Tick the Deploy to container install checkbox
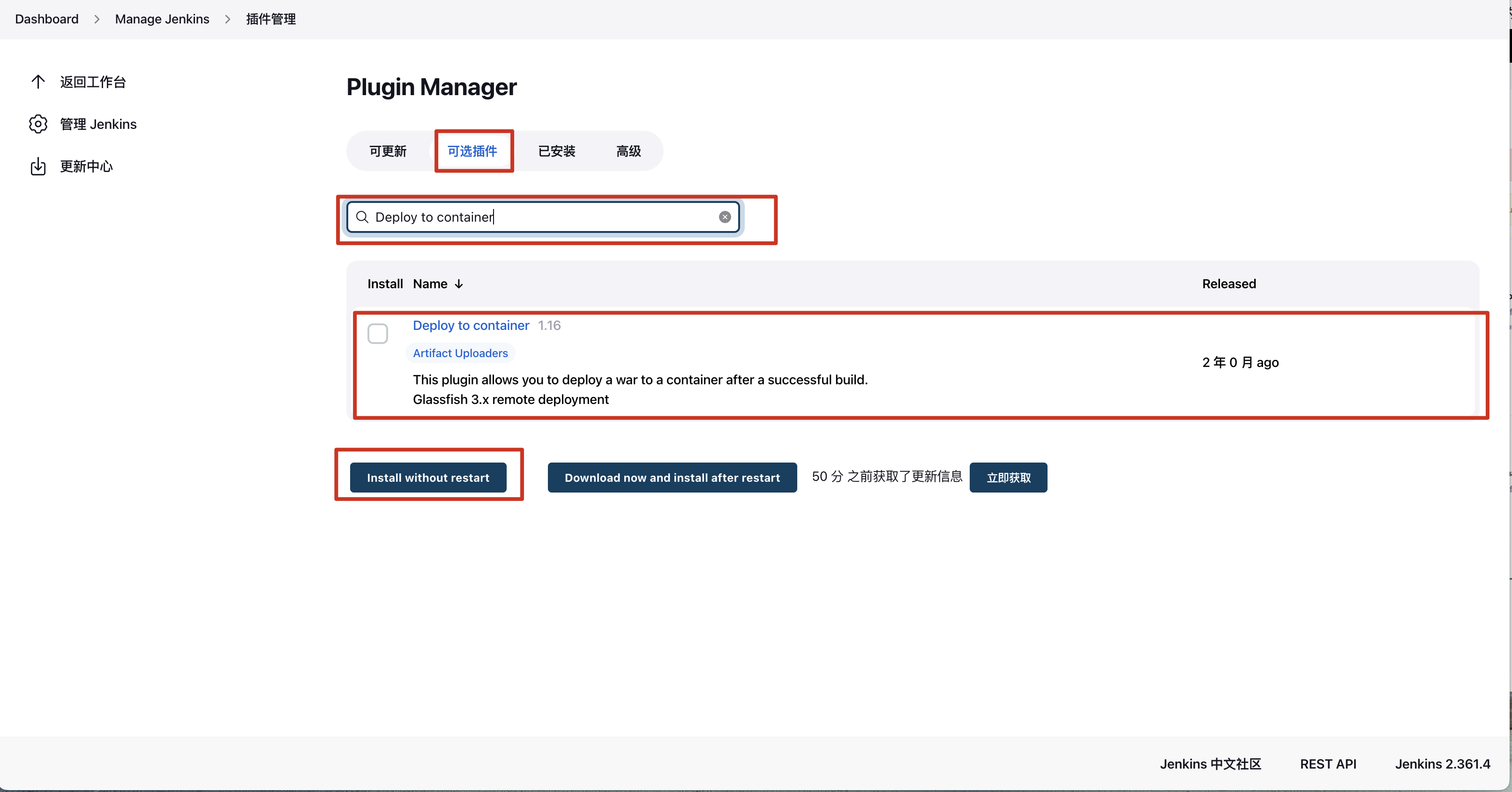Image resolution: width=1512 pixels, height=792 pixels. coord(377,334)
